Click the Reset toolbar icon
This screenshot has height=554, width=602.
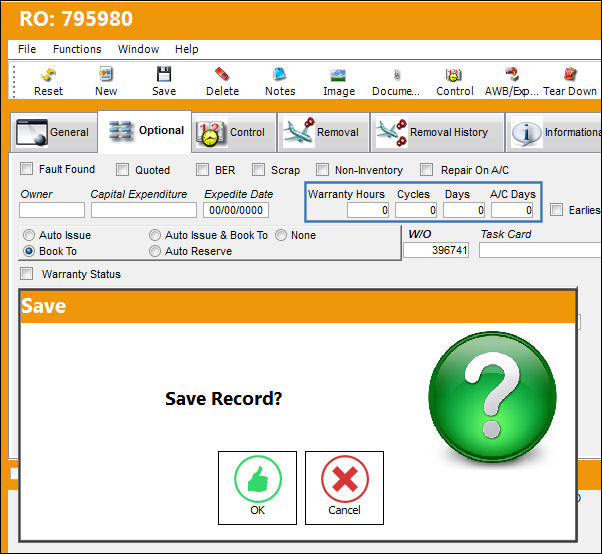click(x=48, y=74)
